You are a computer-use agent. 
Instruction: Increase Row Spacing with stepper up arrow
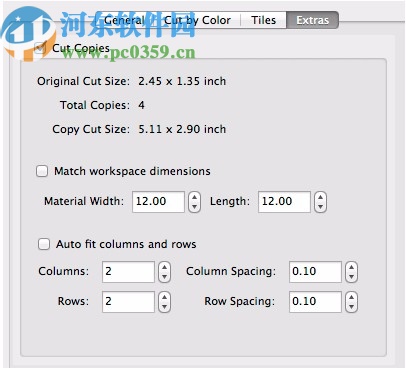(x=351, y=297)
